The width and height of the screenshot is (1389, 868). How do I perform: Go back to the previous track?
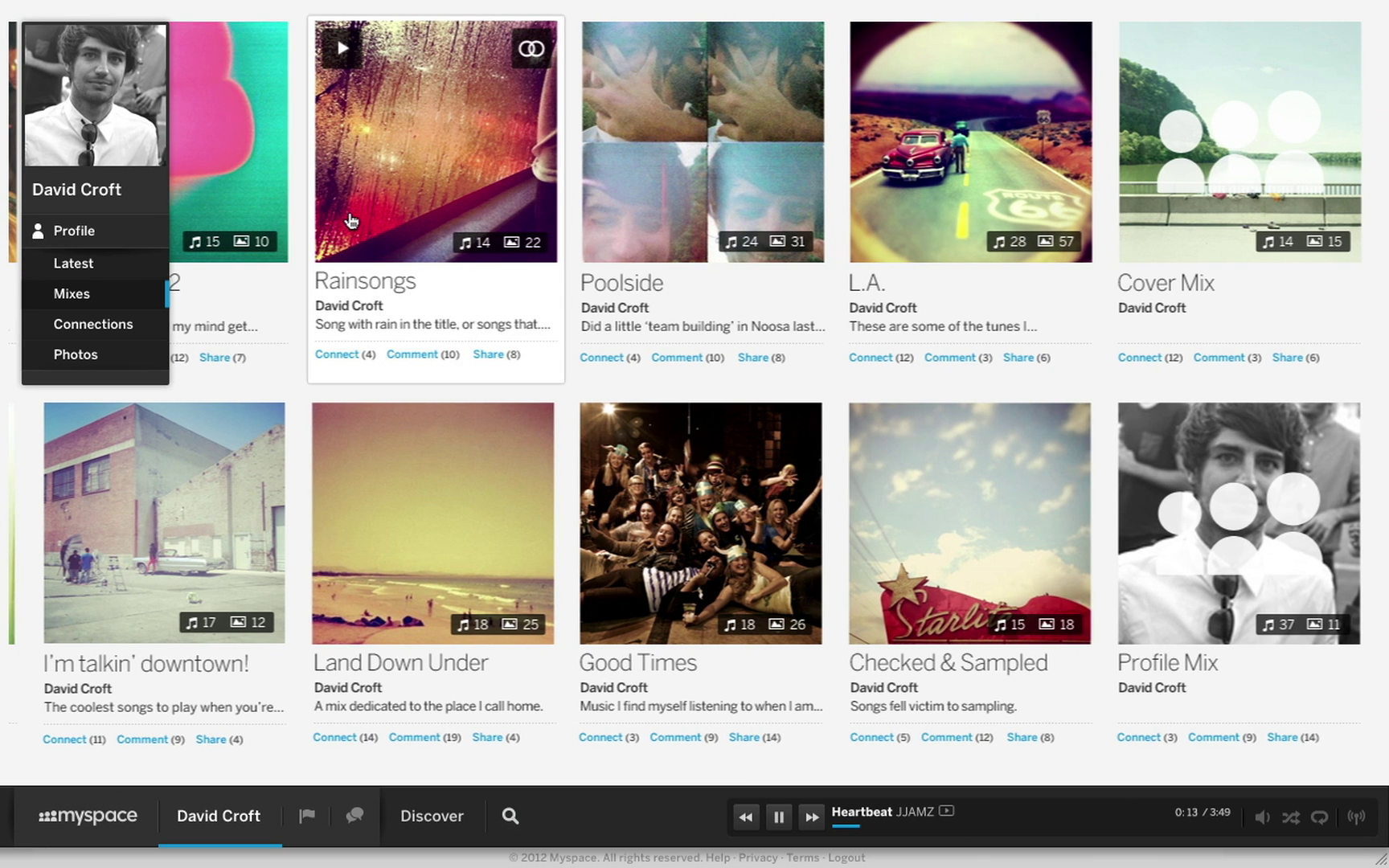pos(745,817)
